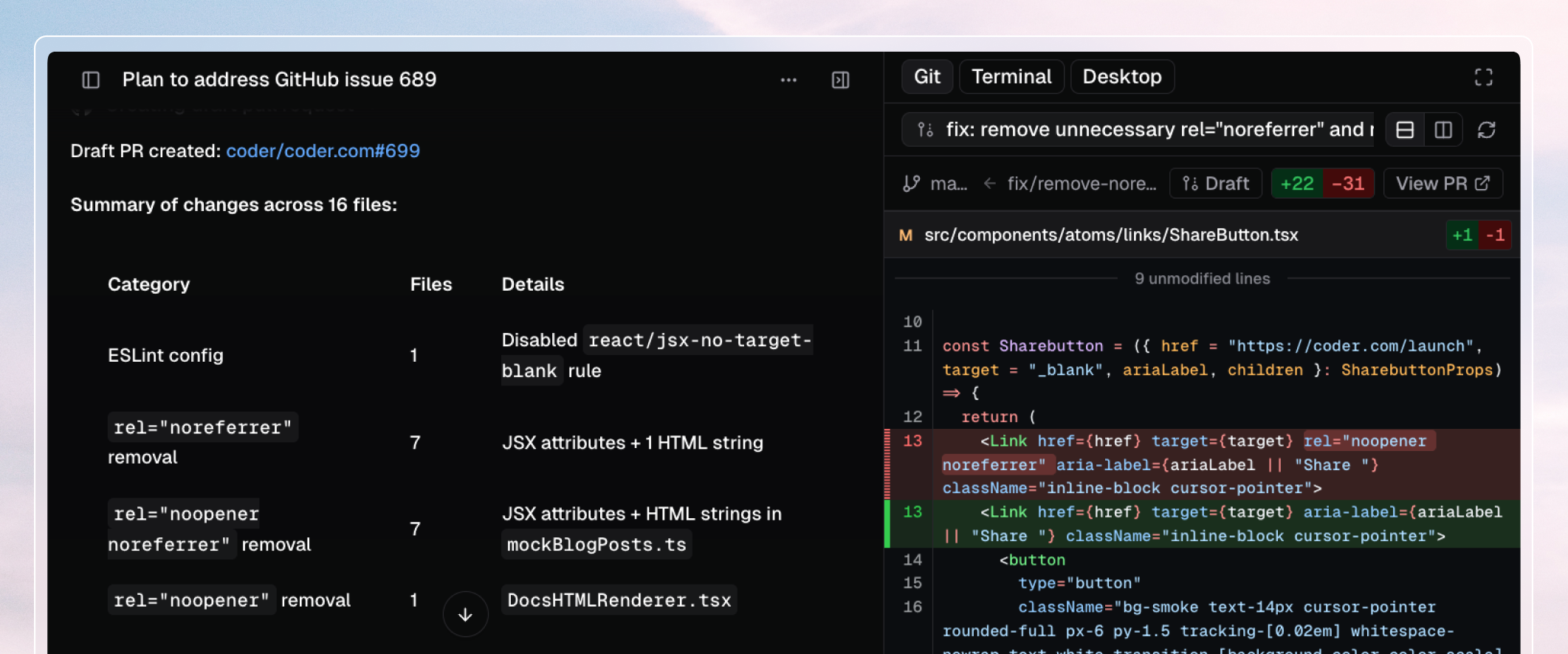1568x654 pixels.
Task: Open the coder/coder.com#699 link
Action: [x=323, y=151]
